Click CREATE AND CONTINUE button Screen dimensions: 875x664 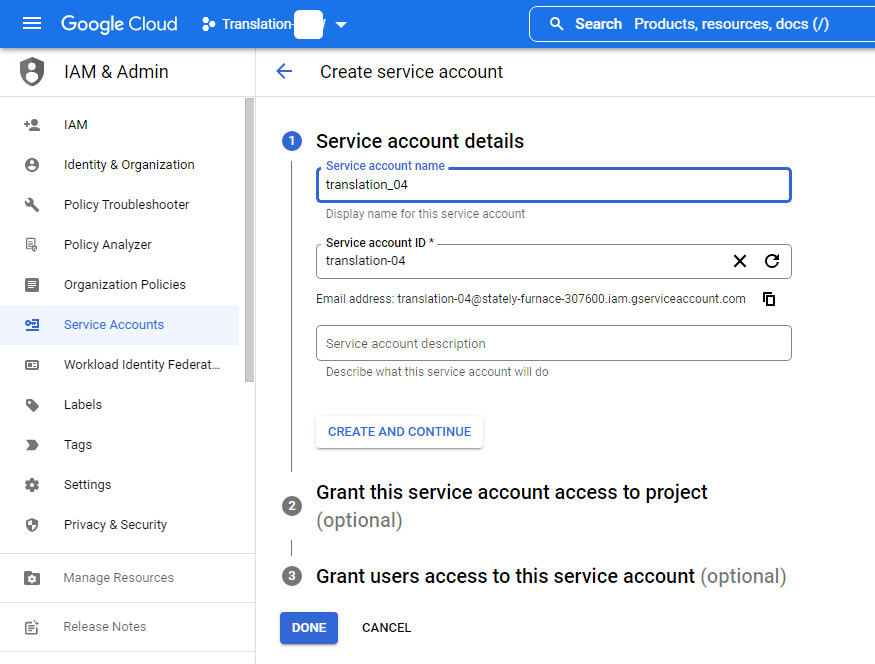400,432
